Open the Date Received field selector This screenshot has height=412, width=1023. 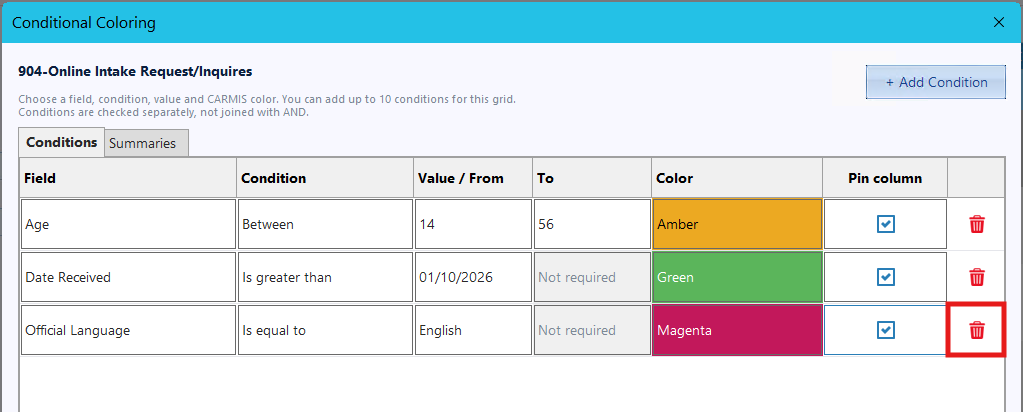click(x=128, y=277)
